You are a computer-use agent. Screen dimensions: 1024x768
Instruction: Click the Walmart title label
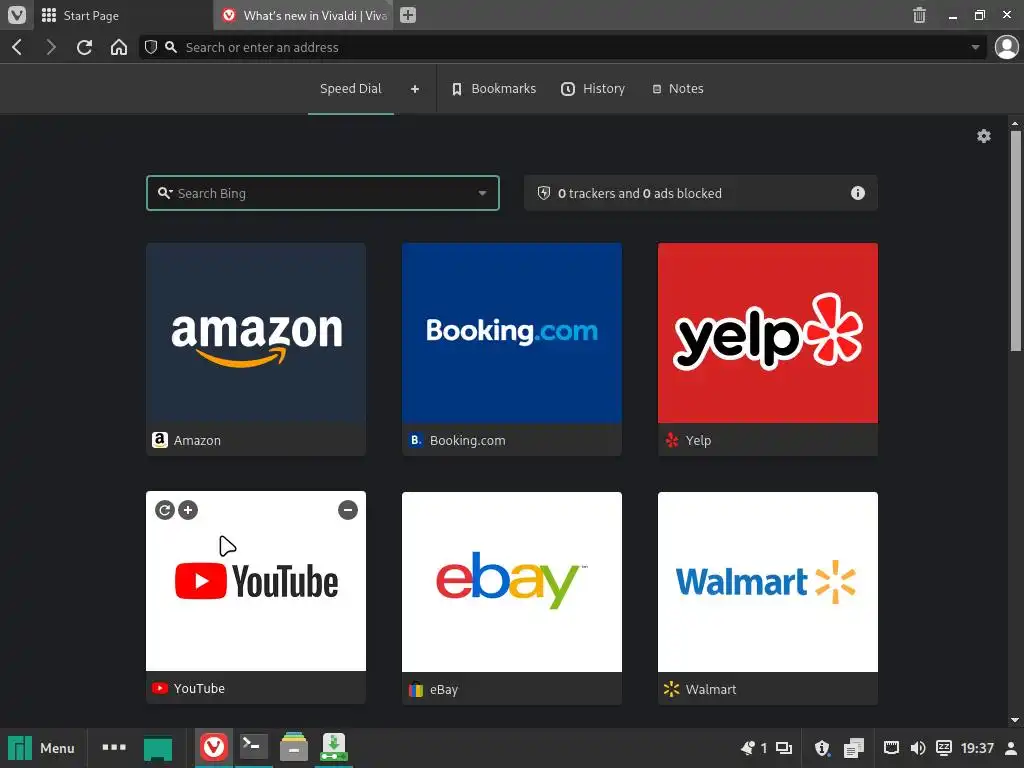711,689
